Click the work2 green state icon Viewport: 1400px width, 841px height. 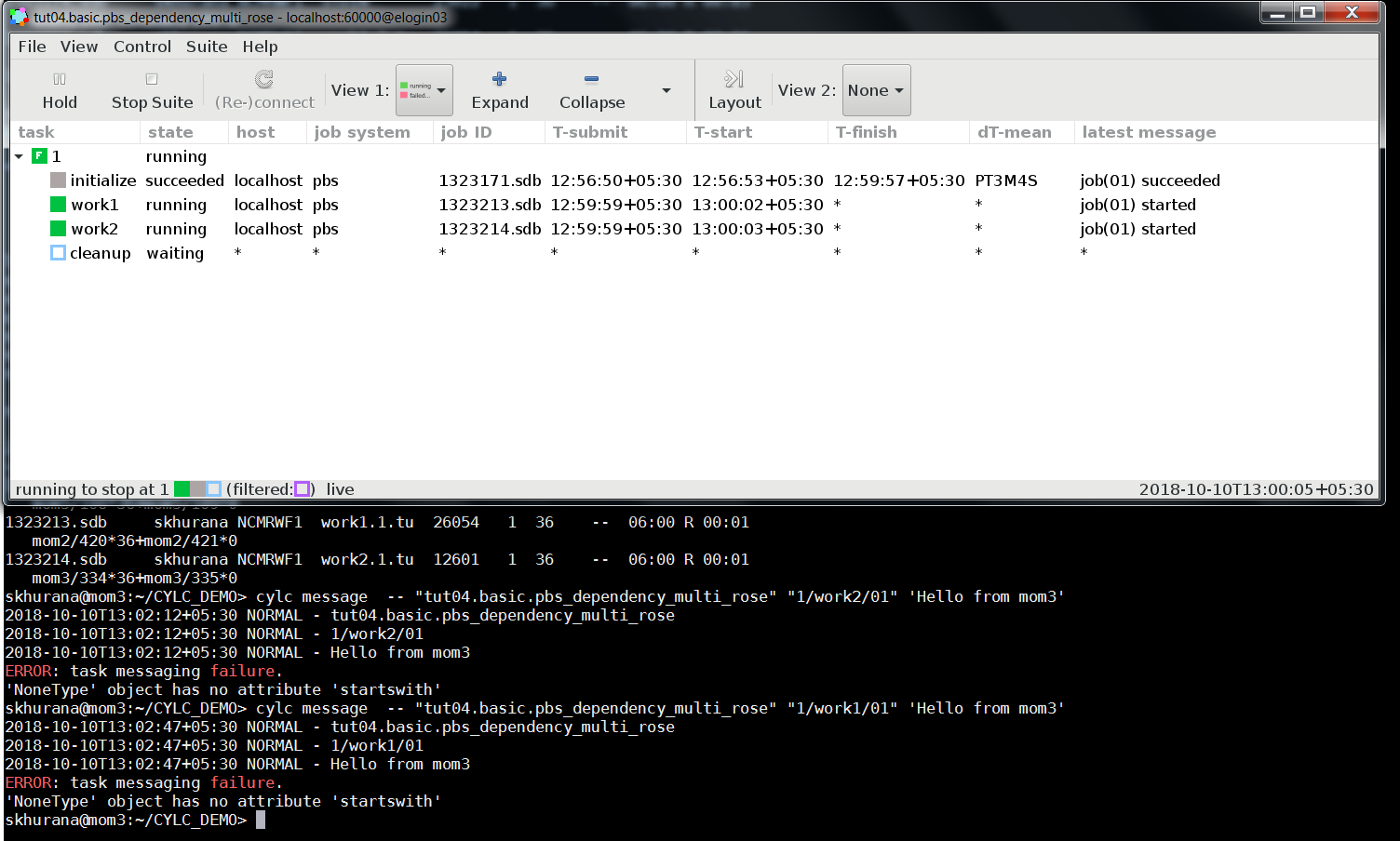coord(58,228)
